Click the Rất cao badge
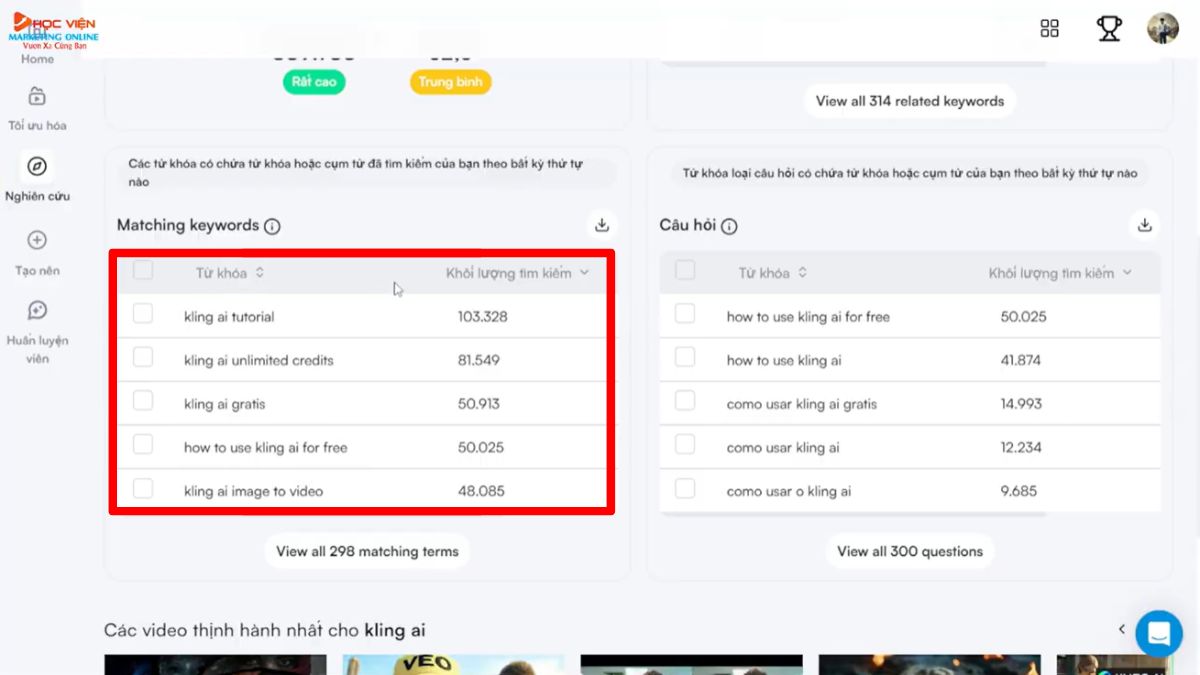 314,82
